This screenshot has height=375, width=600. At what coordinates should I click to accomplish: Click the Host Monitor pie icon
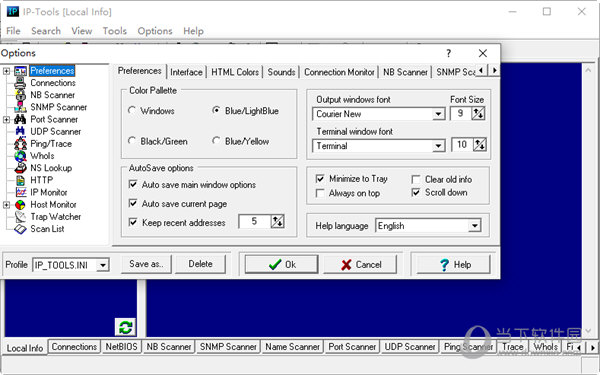coord(20,204)
